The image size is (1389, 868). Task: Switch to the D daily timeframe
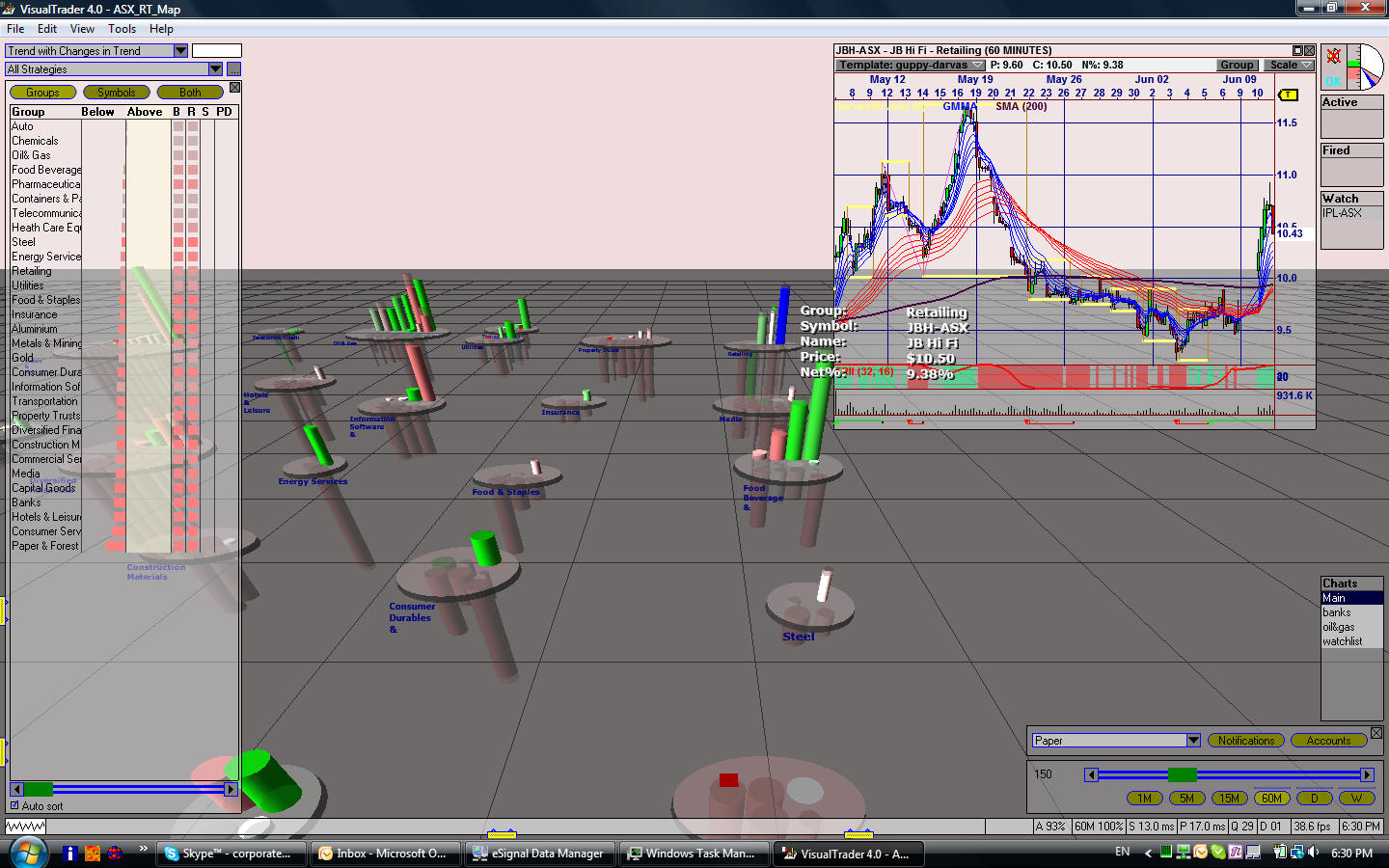tap(1314, 799)
